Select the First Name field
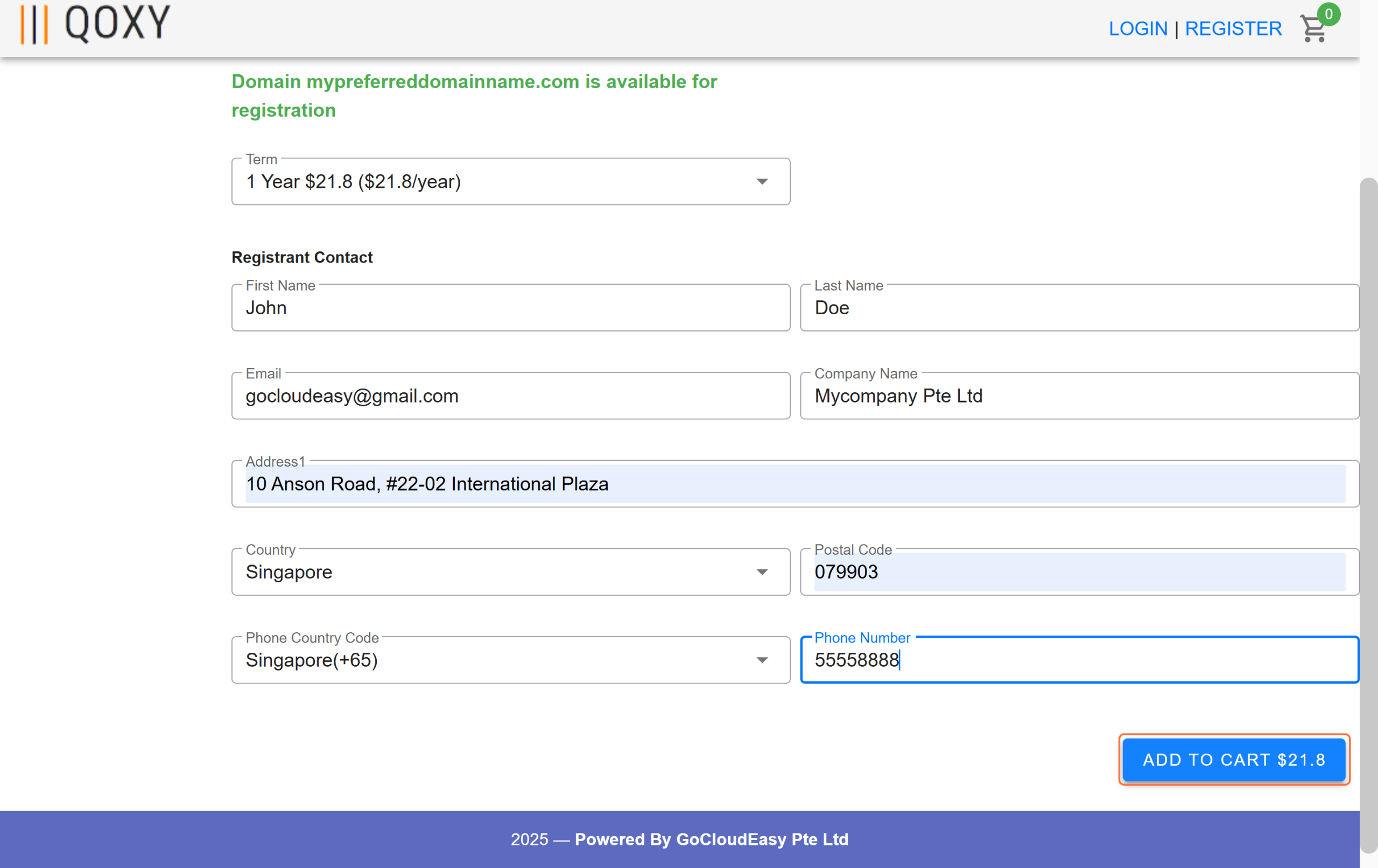The width and height of the screenshot is (1378, 868). (x=510, y=308)
